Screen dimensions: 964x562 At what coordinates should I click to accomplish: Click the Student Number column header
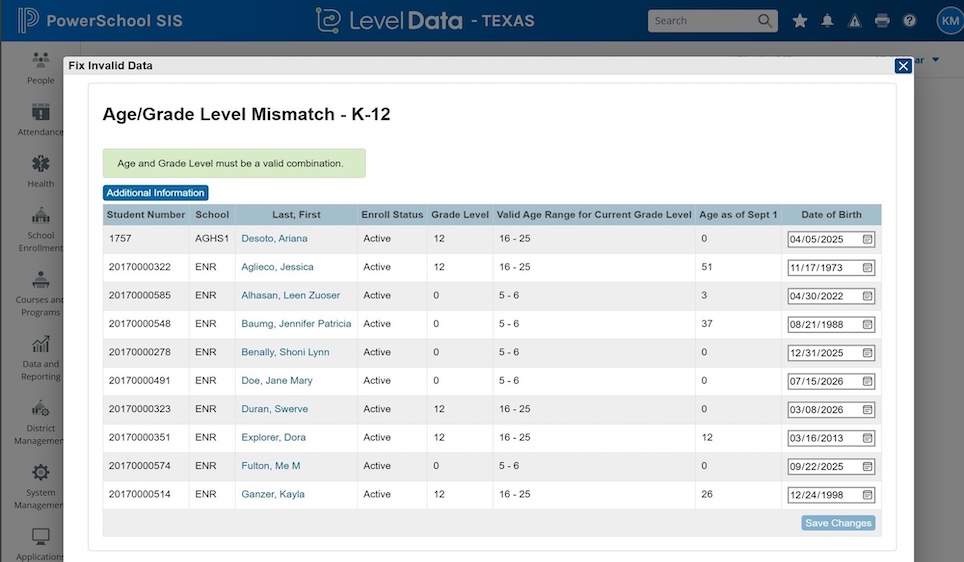tap(146, 215)
